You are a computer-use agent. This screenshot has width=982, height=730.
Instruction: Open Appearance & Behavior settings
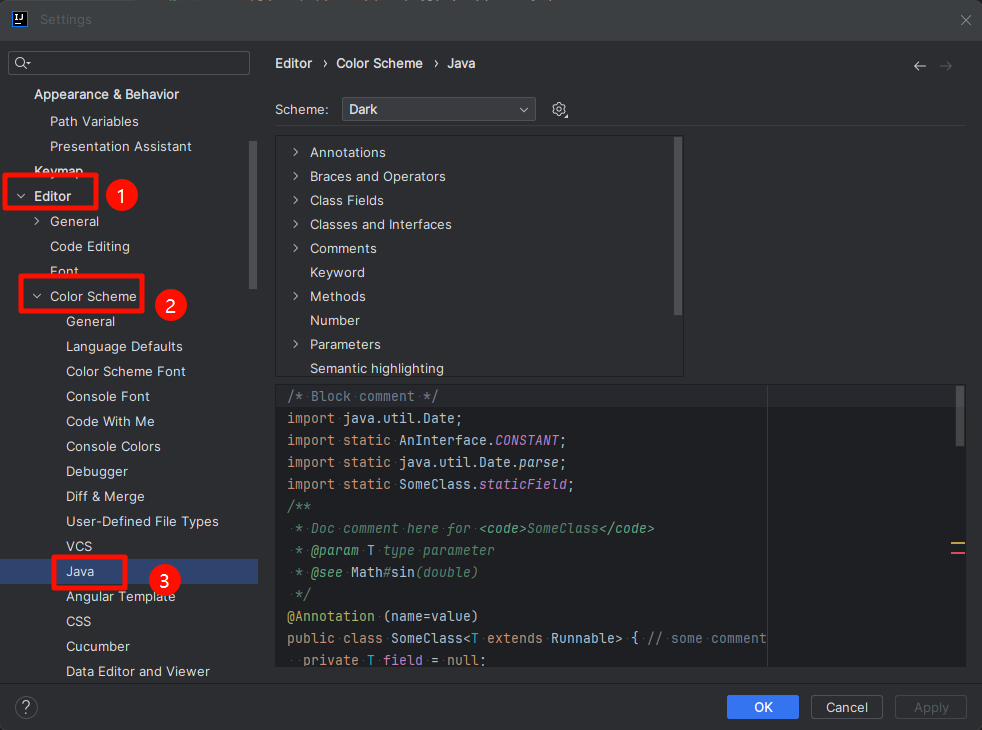point(106,95)
